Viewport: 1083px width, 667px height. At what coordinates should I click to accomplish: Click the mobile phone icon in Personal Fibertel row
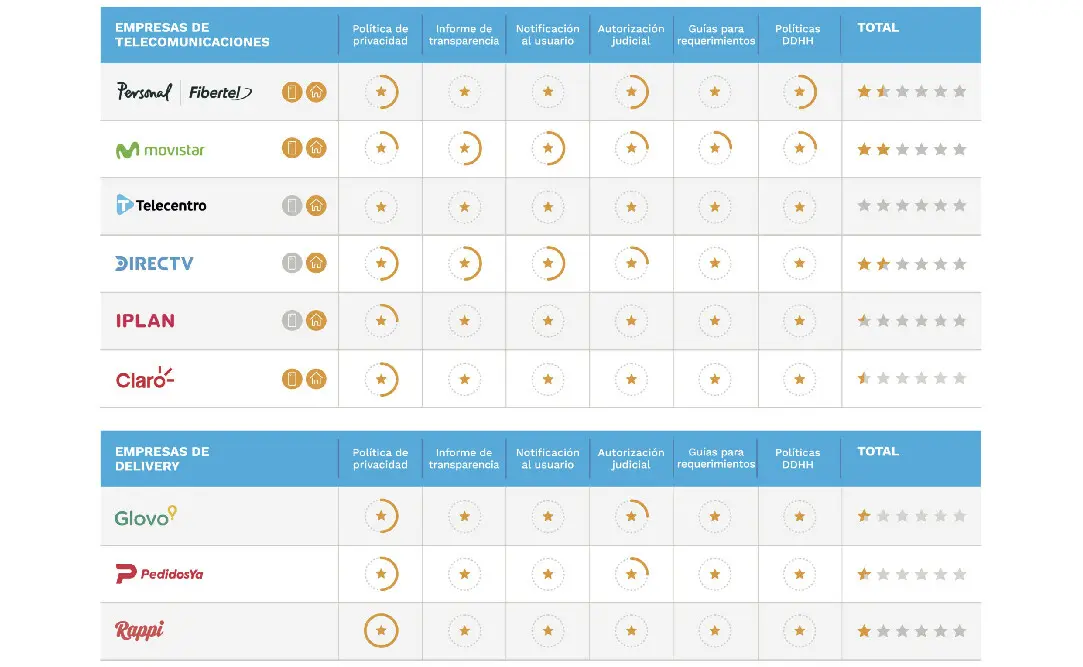pyautogui.click(x=292, y=92)
